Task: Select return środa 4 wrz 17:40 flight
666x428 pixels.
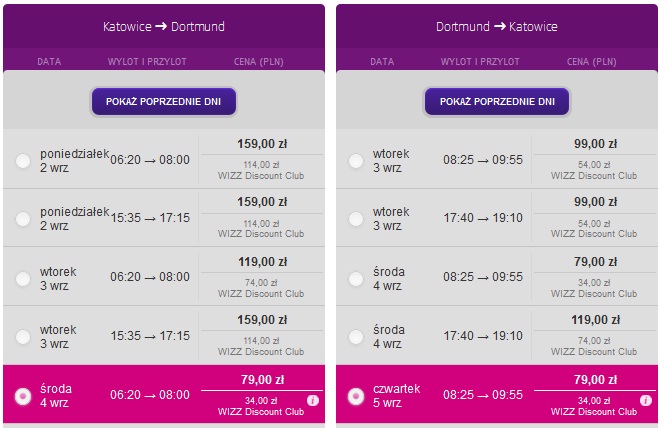Action: click(x=356, y=337)
